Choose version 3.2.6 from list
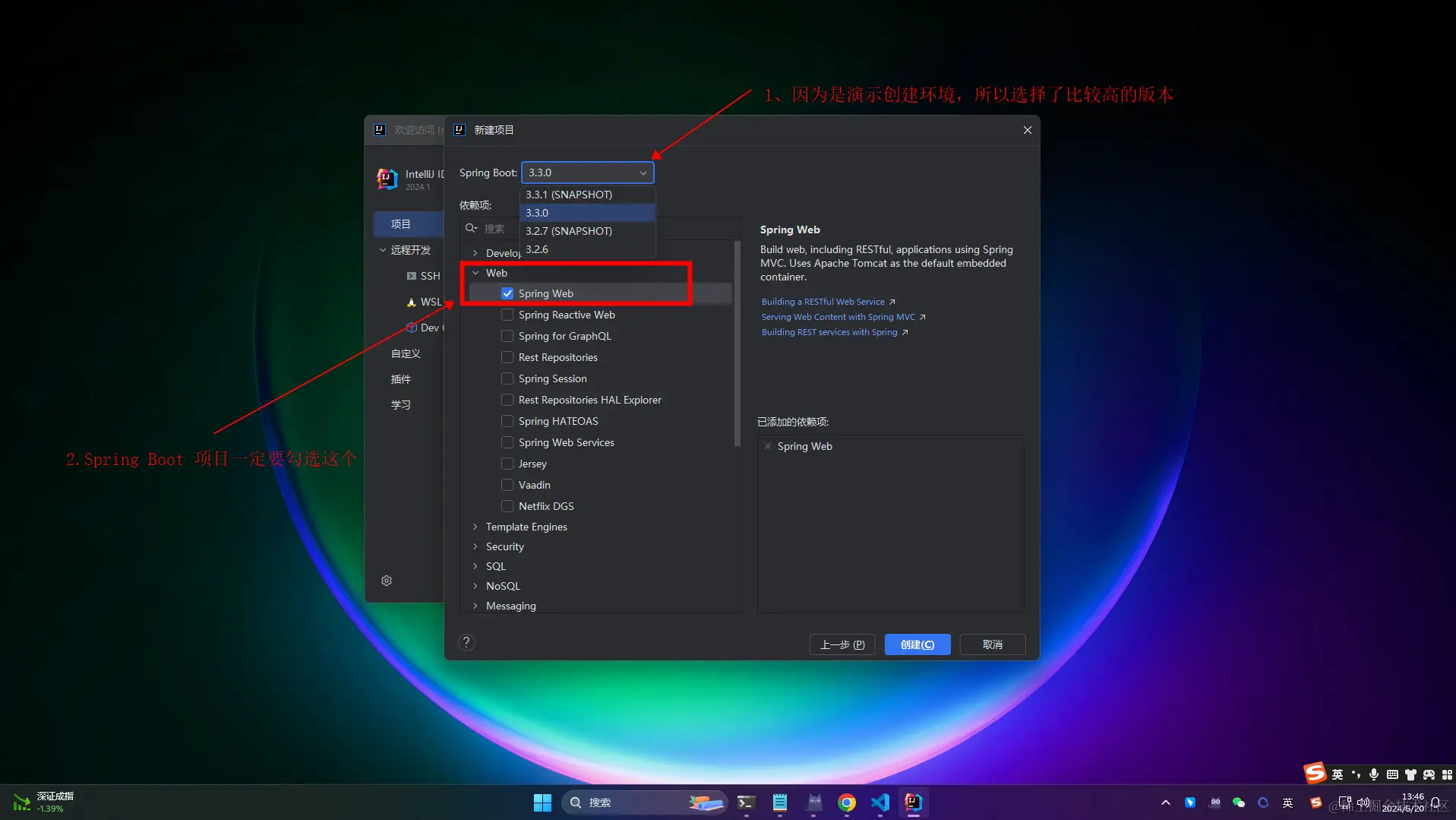Screen dimensions: 1456x820 [587, 249]
